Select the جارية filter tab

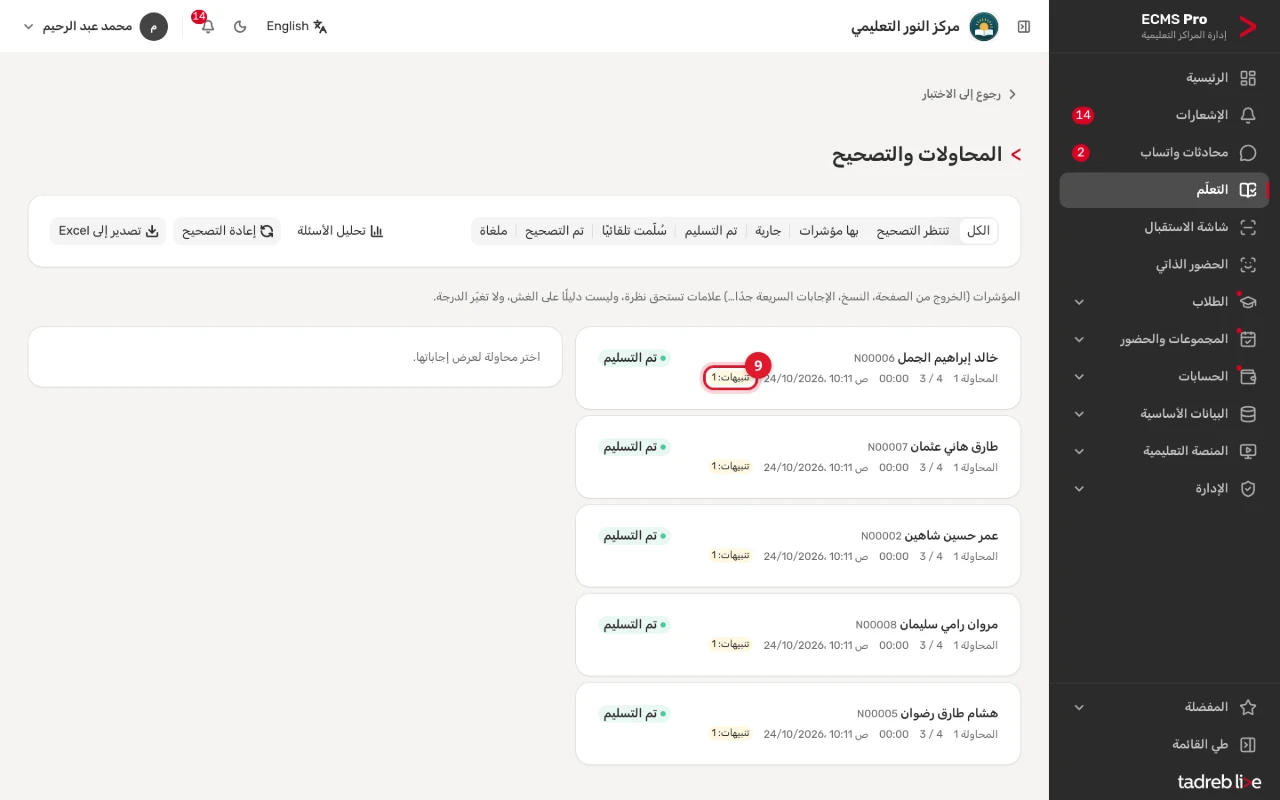(768, 231)
